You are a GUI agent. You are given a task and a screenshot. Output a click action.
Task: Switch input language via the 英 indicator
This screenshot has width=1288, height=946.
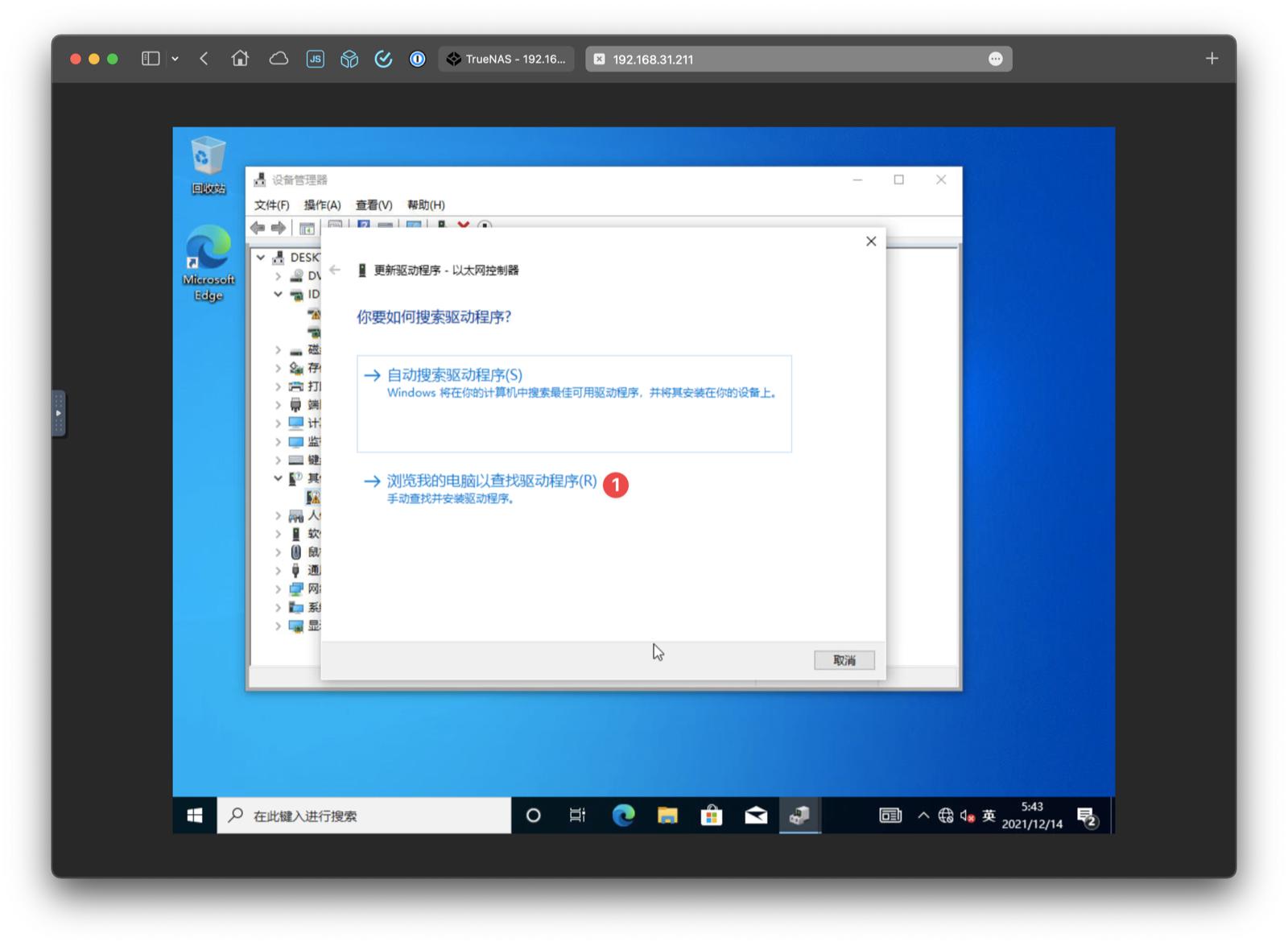(989, 815)
